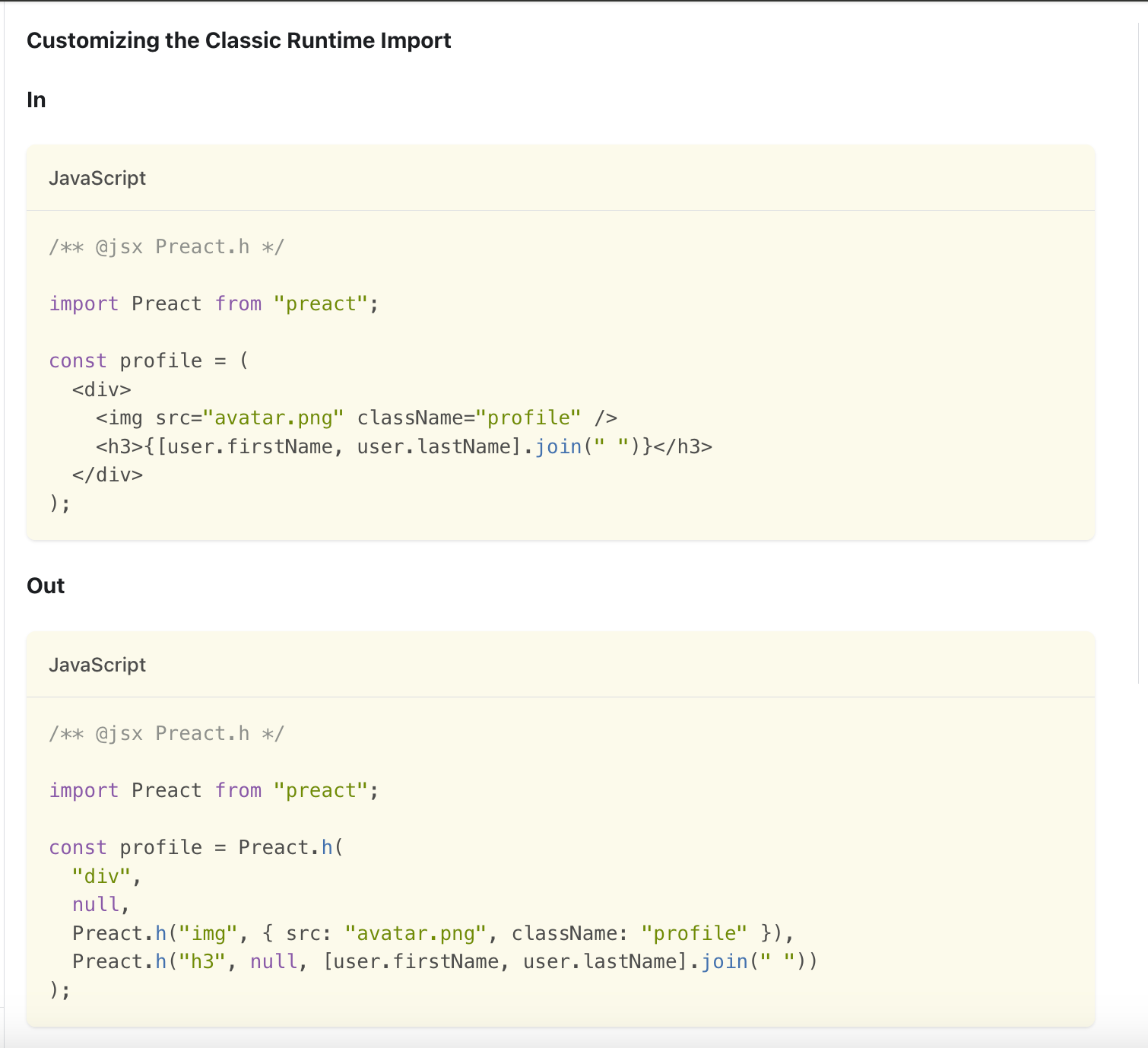
Task: Click the "const profile = (" line
Action: 149,360
